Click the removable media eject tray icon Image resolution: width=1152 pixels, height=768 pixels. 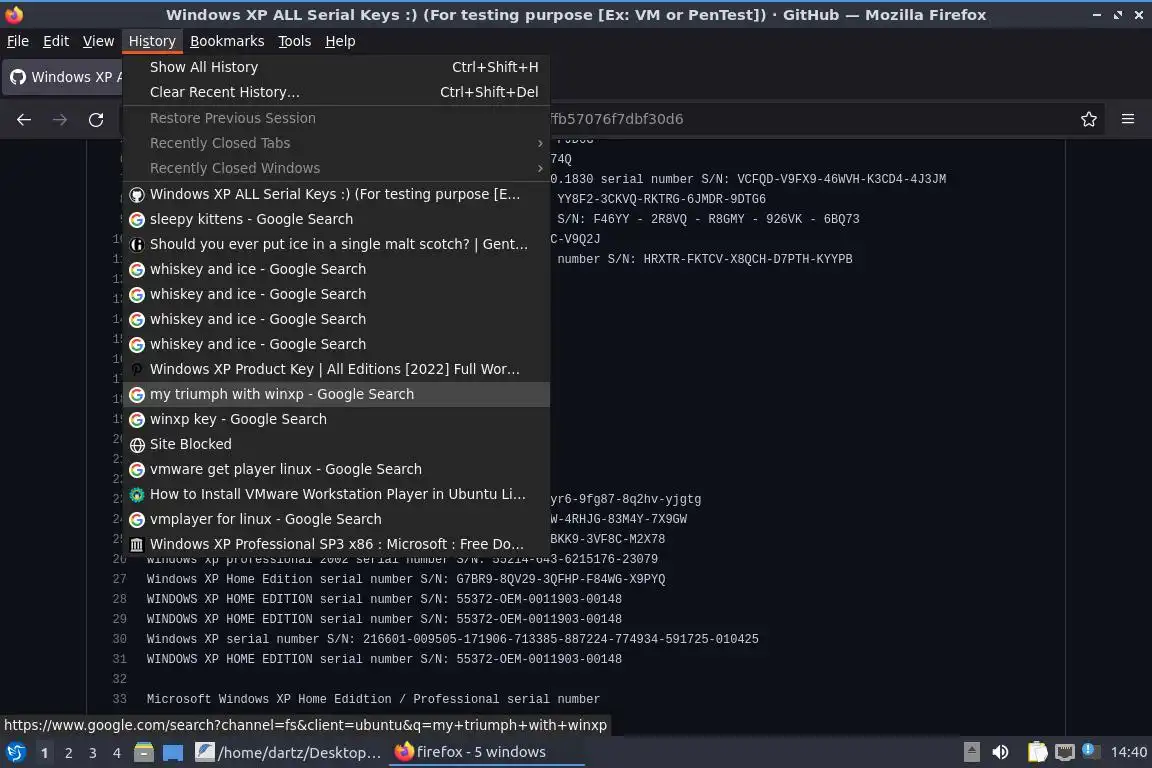point(971,752)
